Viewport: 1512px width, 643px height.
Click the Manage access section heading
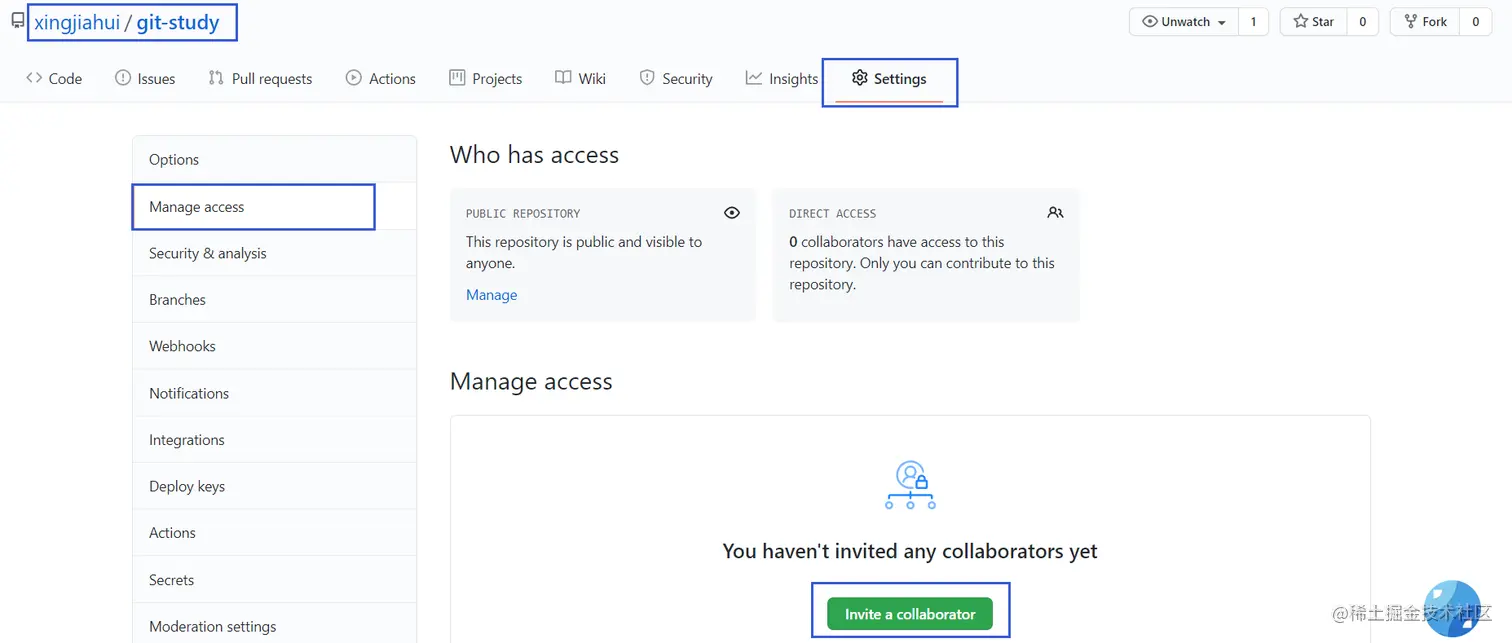click(x=531, y=382)
